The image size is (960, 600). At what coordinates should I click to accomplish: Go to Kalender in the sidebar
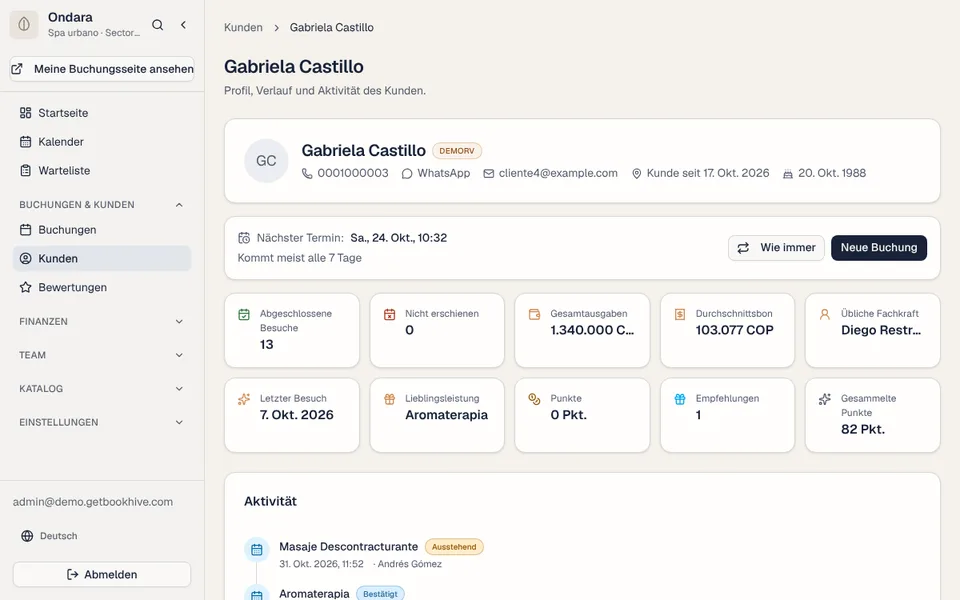tap(102, 141)
